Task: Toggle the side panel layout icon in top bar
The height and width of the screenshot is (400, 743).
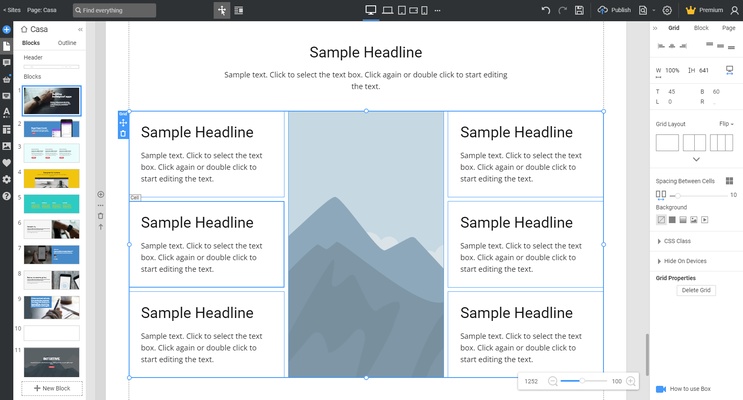Action: 239,10
